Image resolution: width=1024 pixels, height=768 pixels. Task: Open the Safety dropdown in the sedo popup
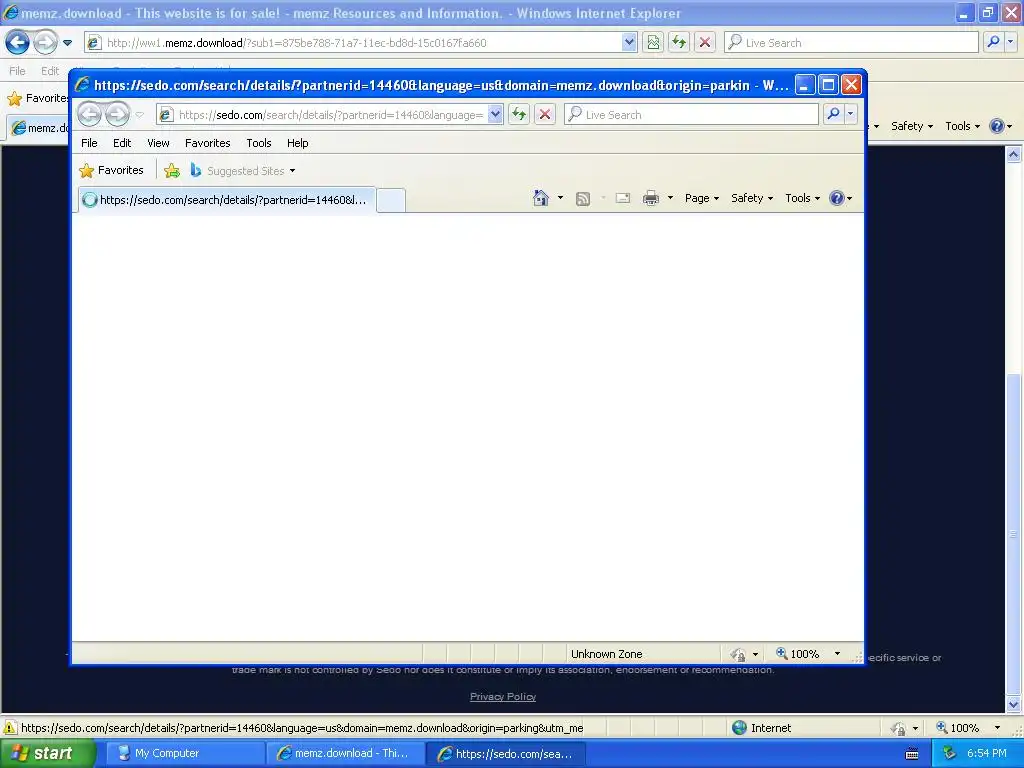752,198
